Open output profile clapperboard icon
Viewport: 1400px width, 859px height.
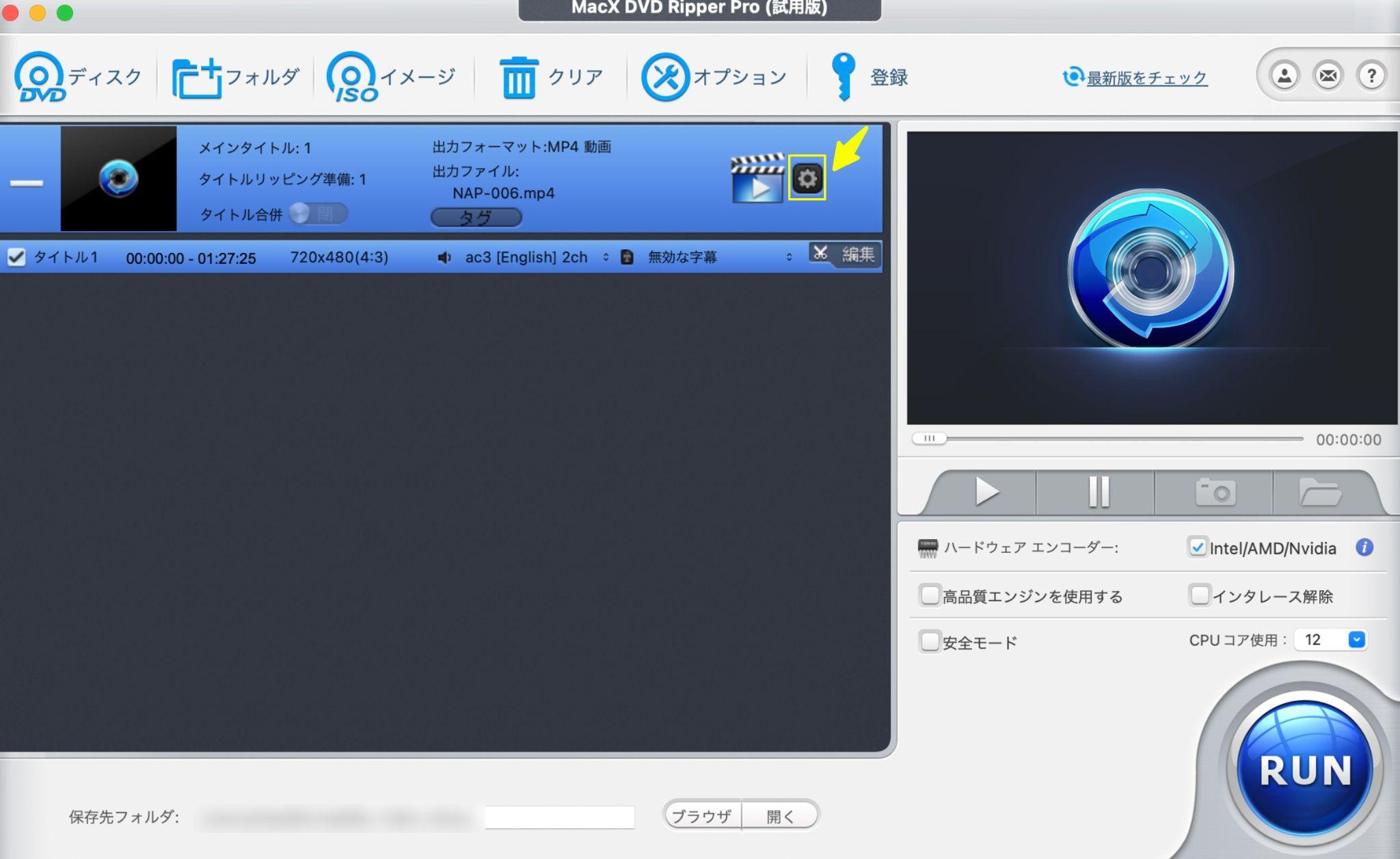pos(757,178)
